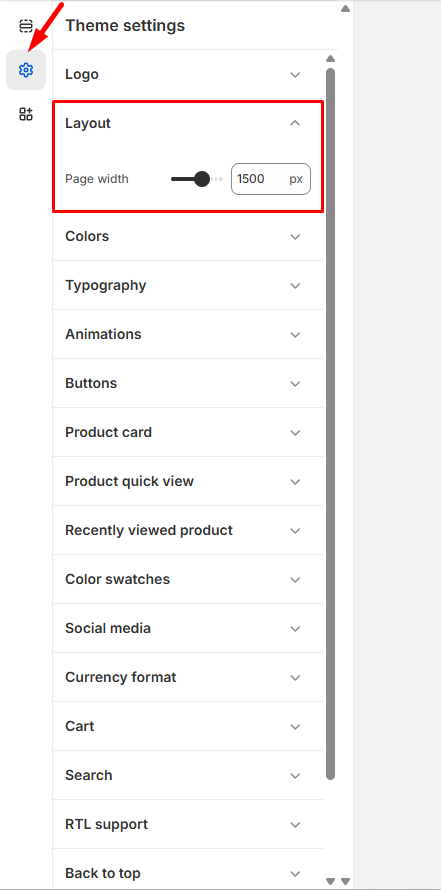This screenshot has height=890, width=441.
Task: Click the outer scrollbar up arrow
Action: [345, 8]
